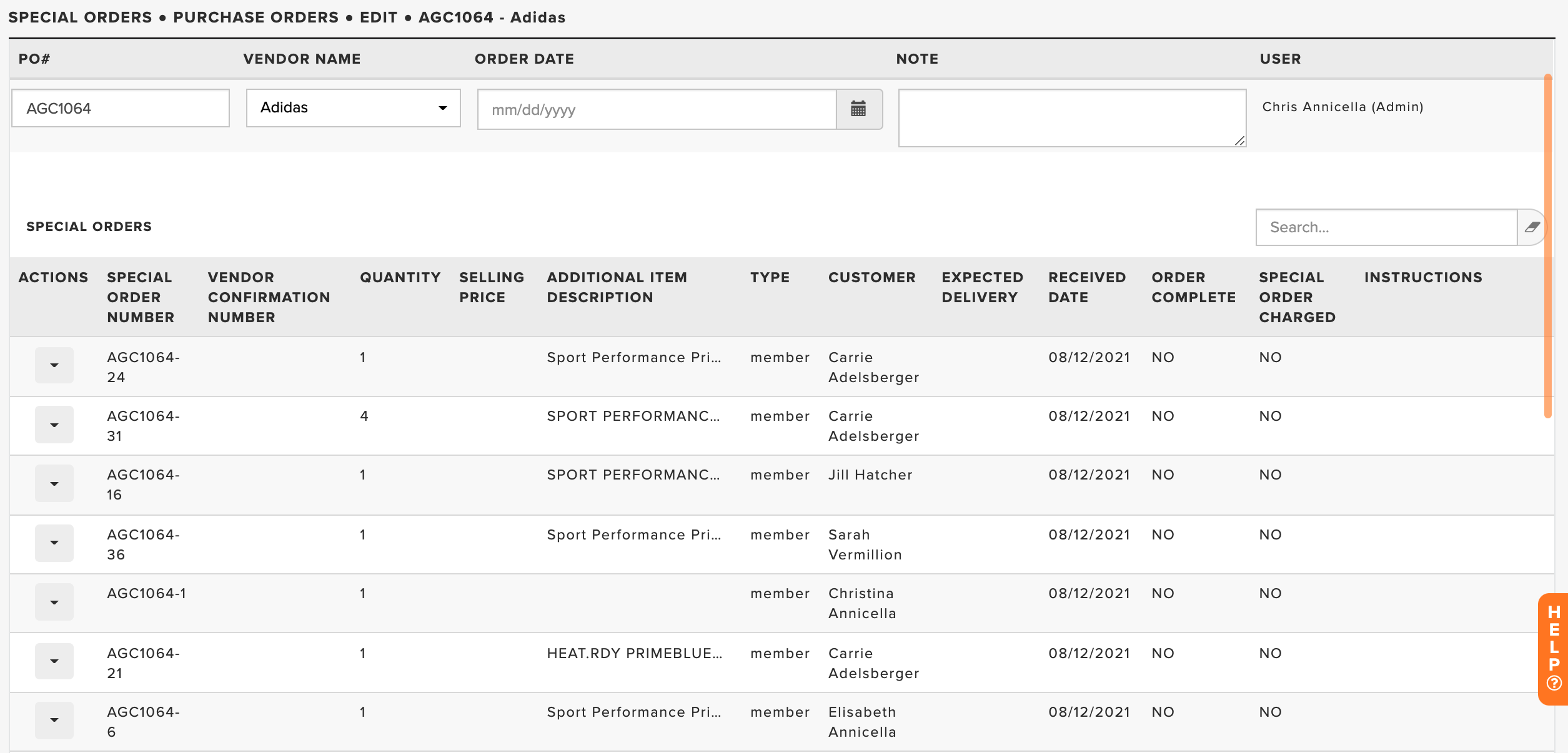Sort by Expected Delivery column header

tap(983, 287)
